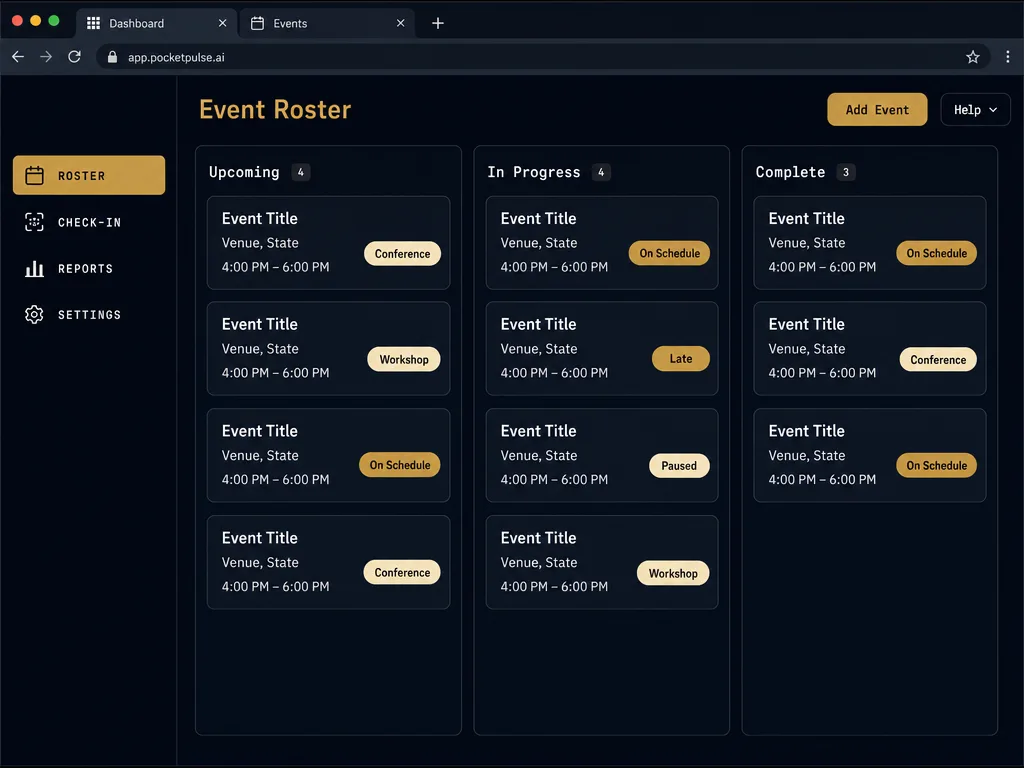Click On Schedule tag on last Complete card
The width and height of the screenshot is (1024, 768).
(x=936, y=465)
